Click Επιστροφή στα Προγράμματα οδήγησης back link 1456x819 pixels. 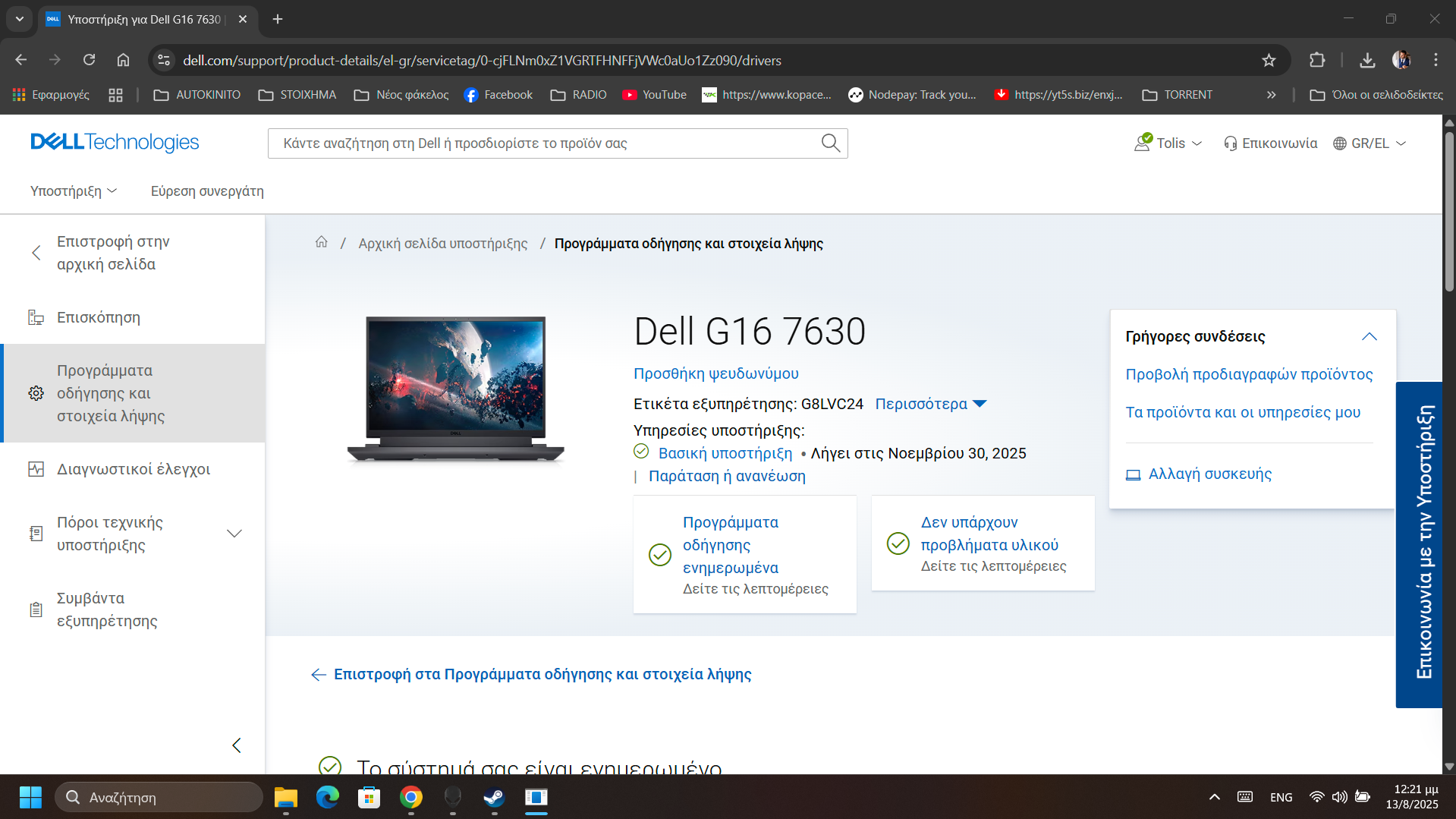(531, 674)
